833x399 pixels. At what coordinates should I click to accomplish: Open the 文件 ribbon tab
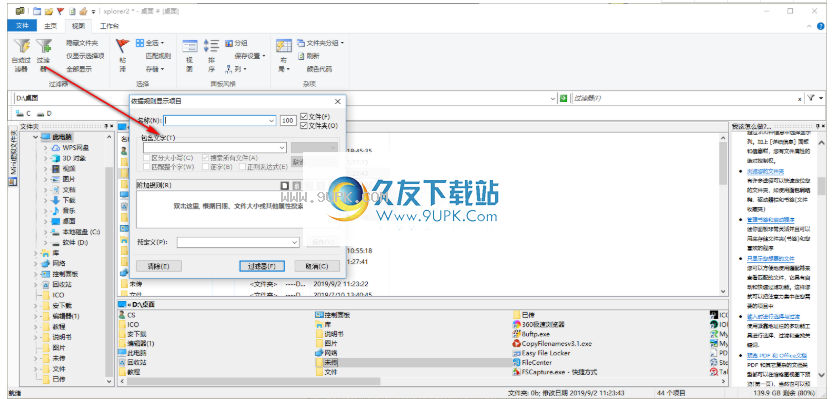(22, 26)
